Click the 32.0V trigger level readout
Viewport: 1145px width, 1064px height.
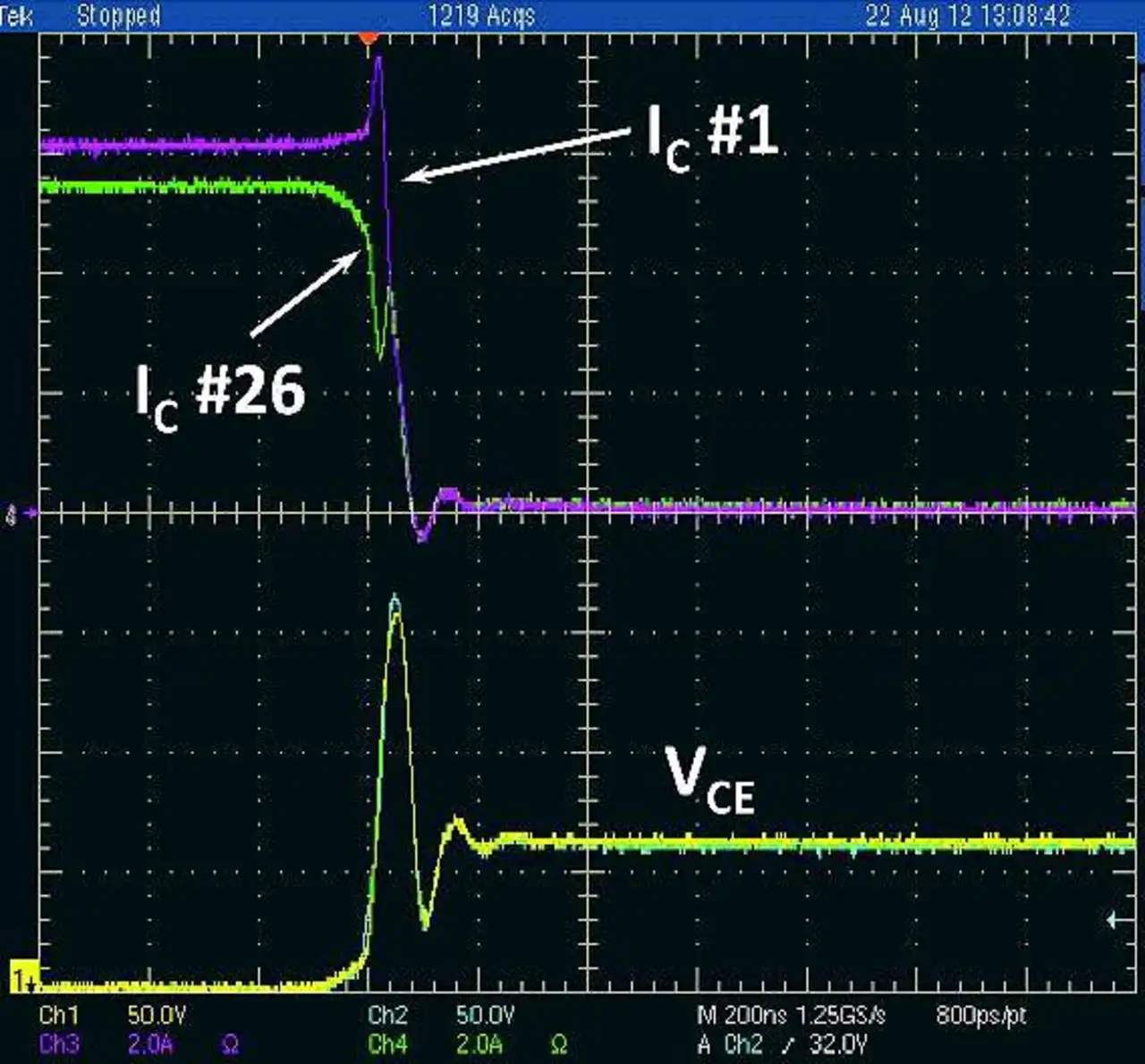click(x=838, y=1044)
